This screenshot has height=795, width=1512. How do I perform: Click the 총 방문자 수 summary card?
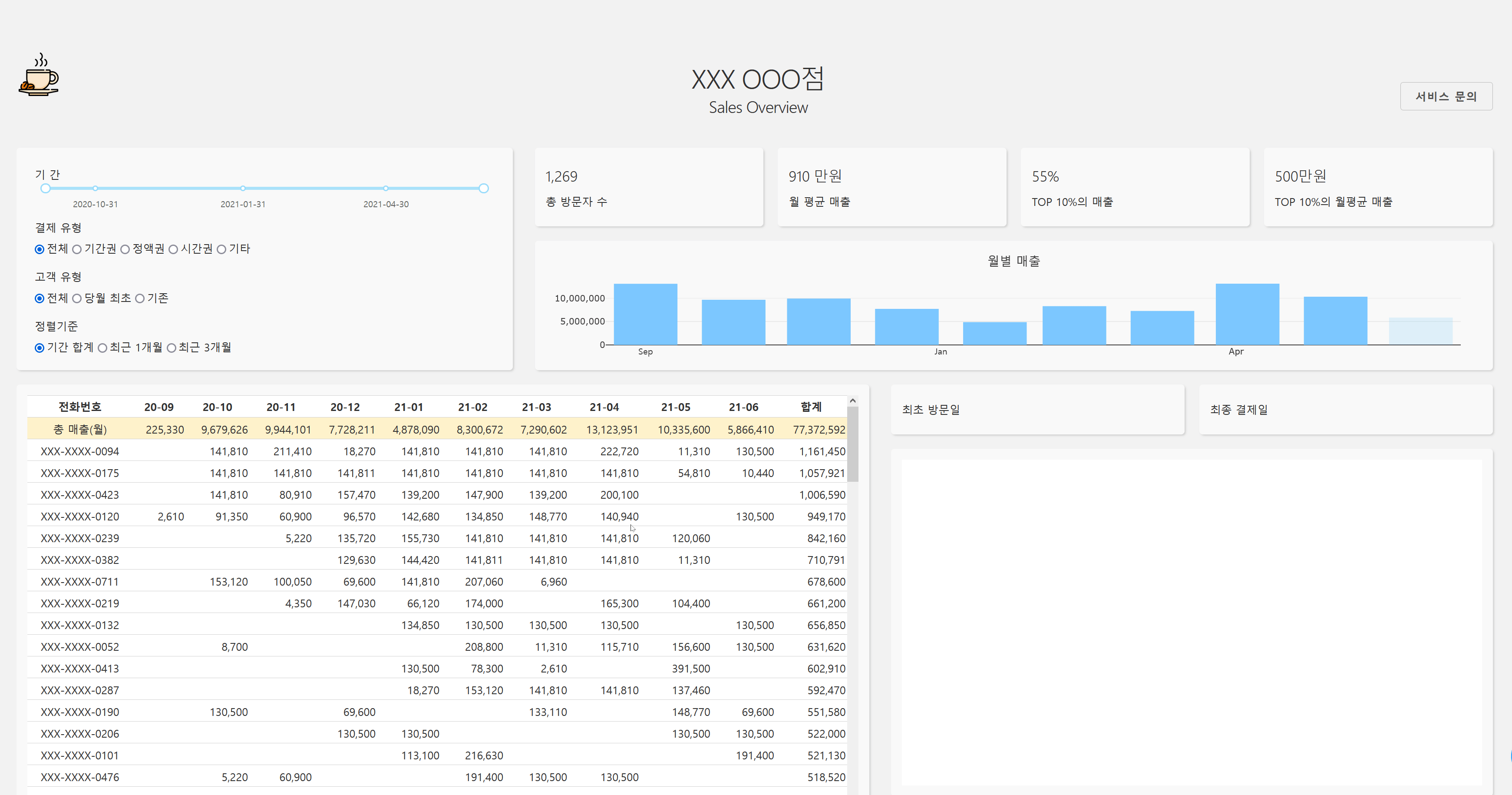point(649,187)
